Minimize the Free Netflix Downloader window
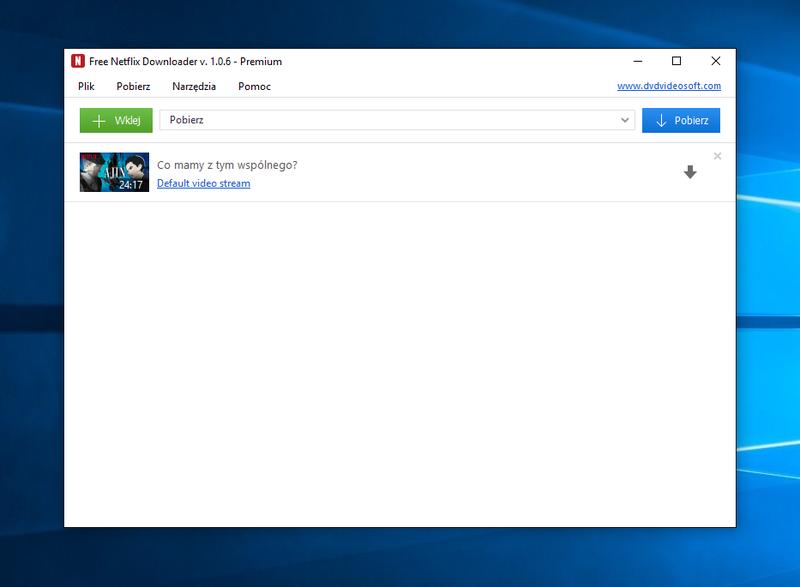The width and height of the screenshot is (800, 587). (638, 61)
